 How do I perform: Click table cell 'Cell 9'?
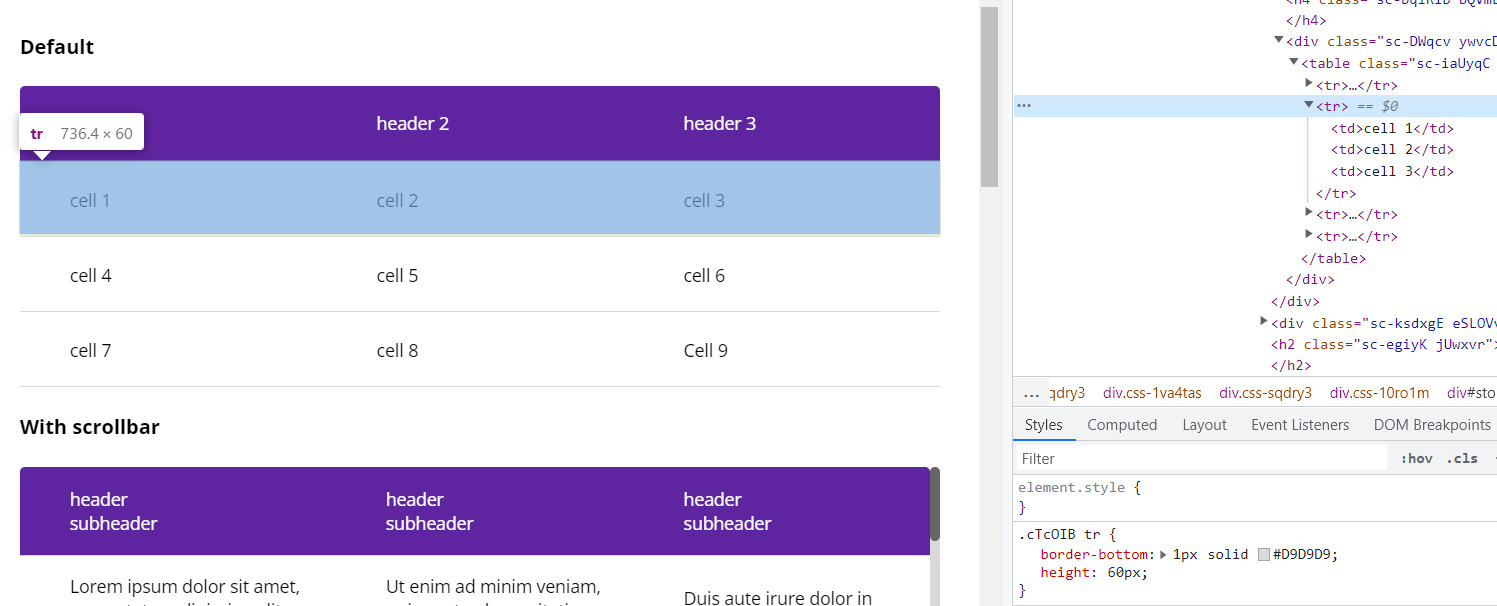point(706,351)
